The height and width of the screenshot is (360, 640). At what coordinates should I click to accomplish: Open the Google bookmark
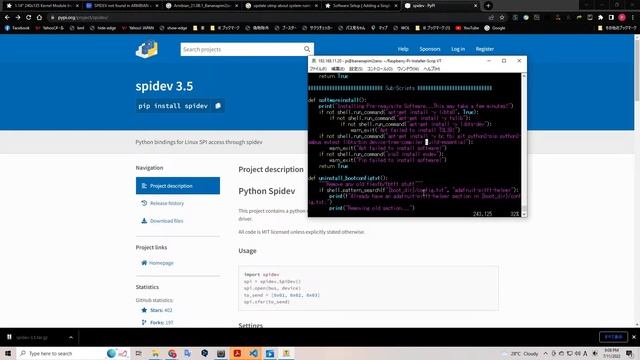(x=494, y=28)
